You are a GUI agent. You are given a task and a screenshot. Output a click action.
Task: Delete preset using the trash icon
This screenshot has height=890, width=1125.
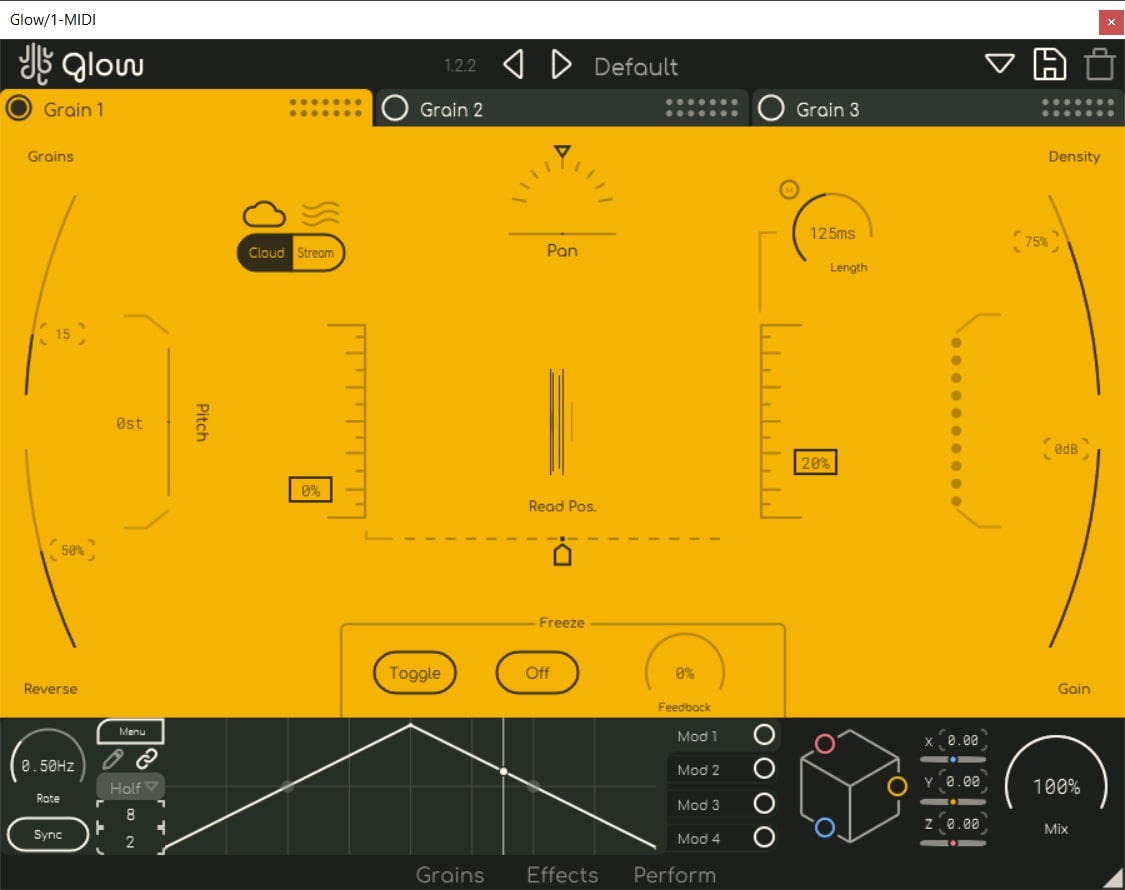pyautogui.click(x=1100, y=65)
